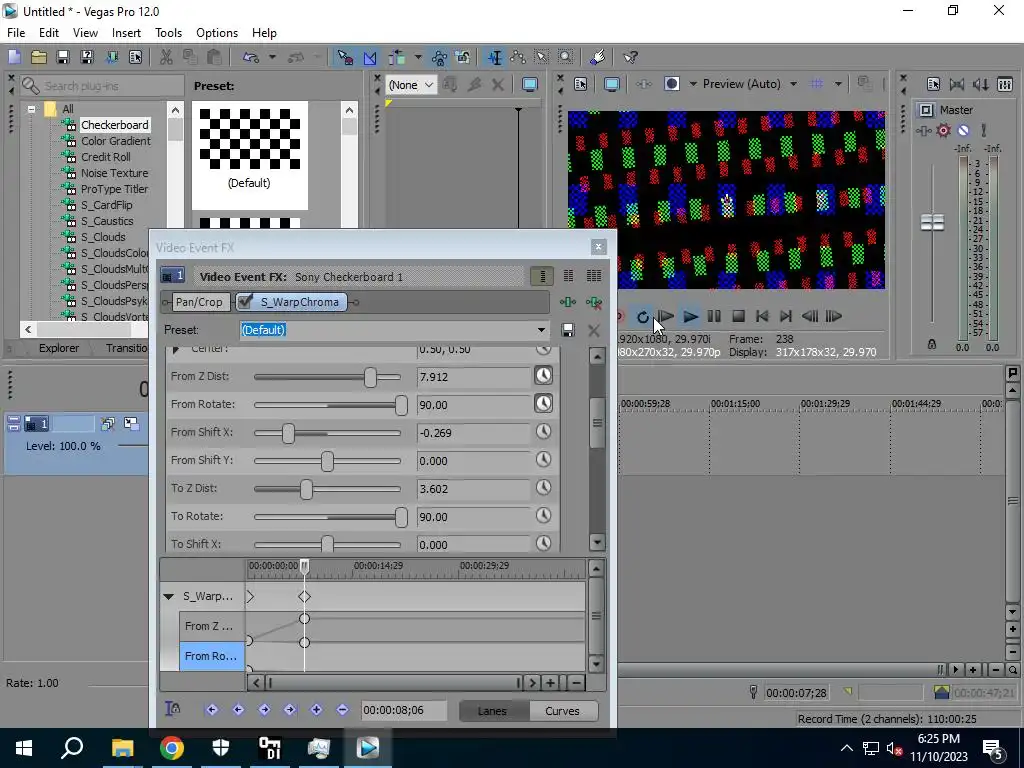Image resolution: width=1024 pixels, height=768 pixels.
Task: Select S_Caustics in generator list
Action: click(x=107, y=221)
